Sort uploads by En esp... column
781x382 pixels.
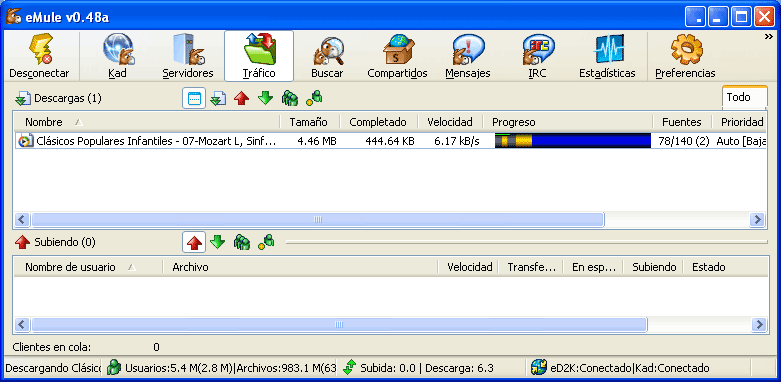click(593, 267)
